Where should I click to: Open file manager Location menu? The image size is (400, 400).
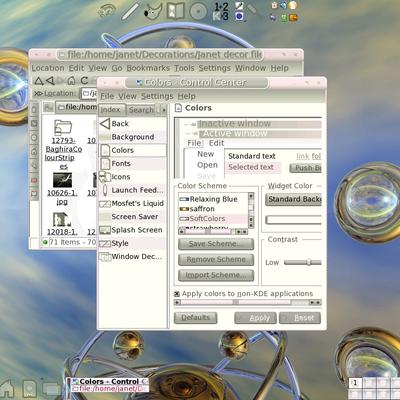pyautogui.click(x=48, y=68)
